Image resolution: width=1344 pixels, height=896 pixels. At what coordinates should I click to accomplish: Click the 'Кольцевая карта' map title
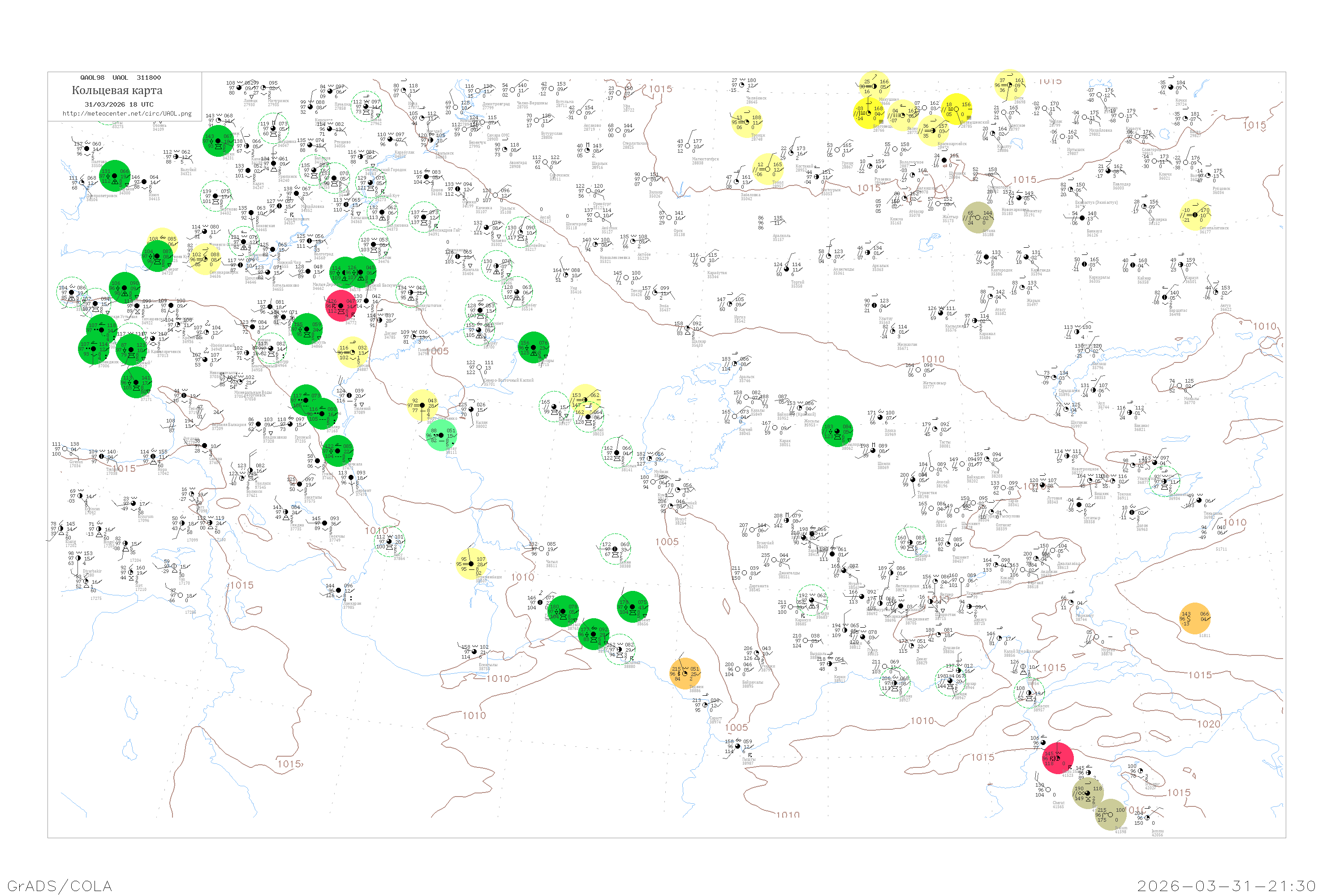(116, 90)
